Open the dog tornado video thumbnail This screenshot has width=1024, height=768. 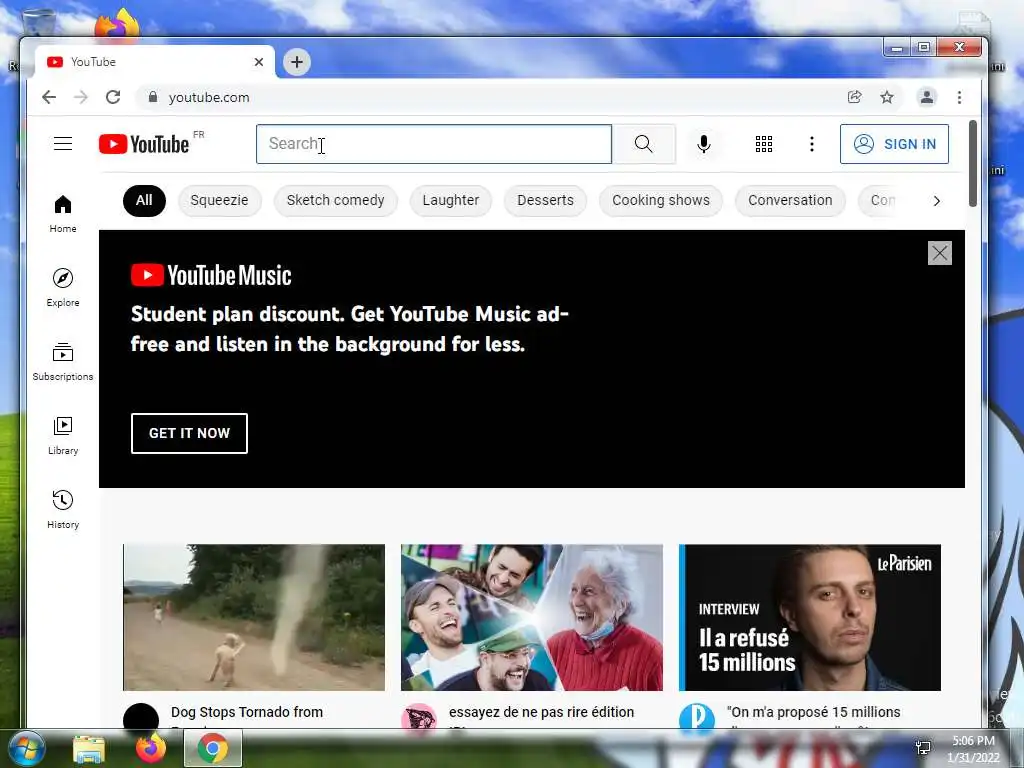pyautogui.click(x=254, y=617)
